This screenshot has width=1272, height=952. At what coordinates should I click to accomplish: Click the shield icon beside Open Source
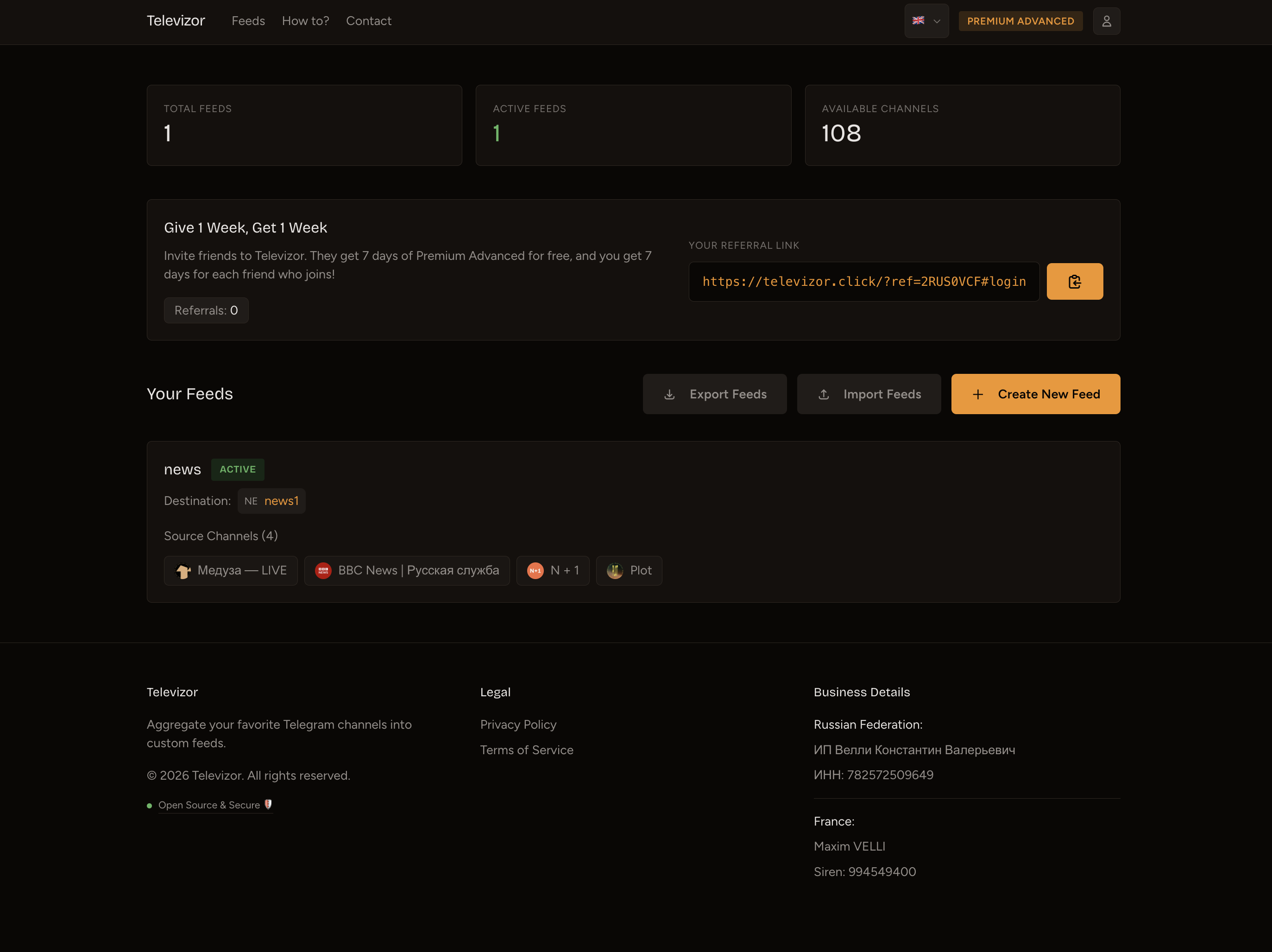point(268,804)
